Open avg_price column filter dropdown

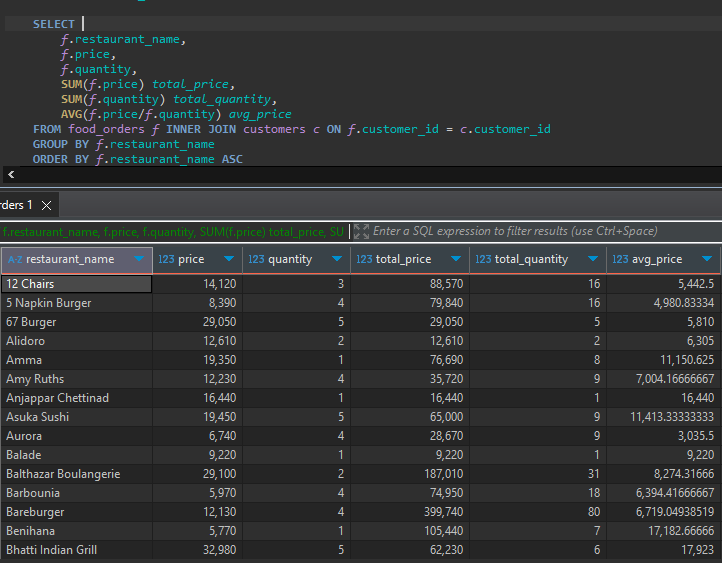707,259
